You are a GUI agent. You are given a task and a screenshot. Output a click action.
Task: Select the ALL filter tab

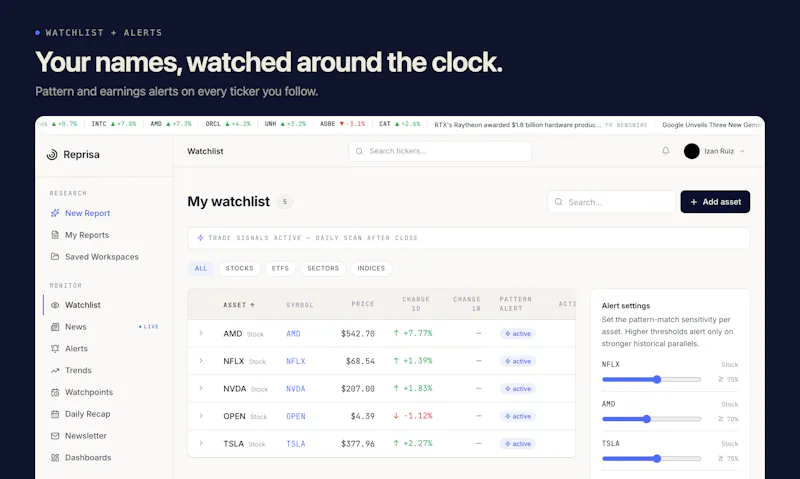[x=201, y=268]
